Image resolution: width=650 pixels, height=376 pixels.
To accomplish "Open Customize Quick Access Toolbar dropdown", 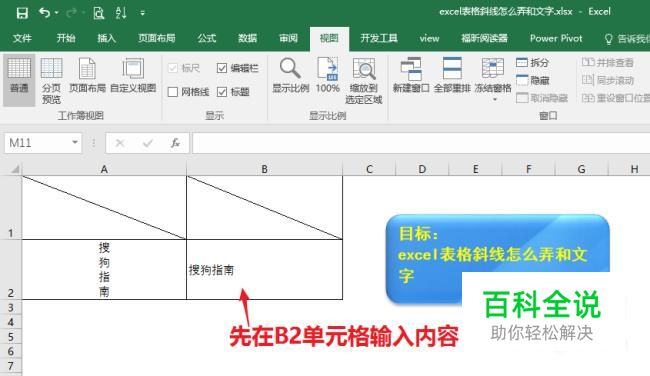I will [142, 13].
